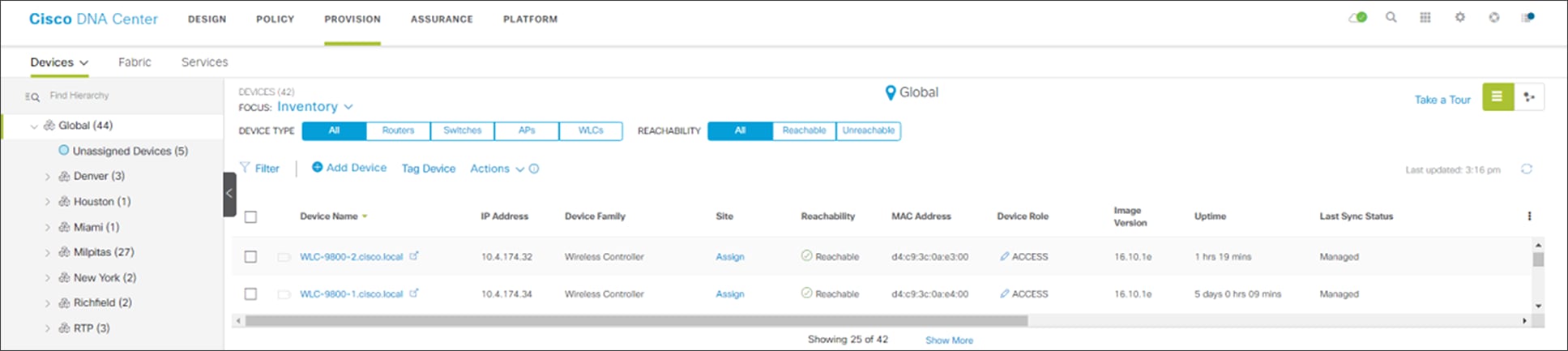
Task: Click the help lifebuoy icon in header
Action: tap(1494, 17)
